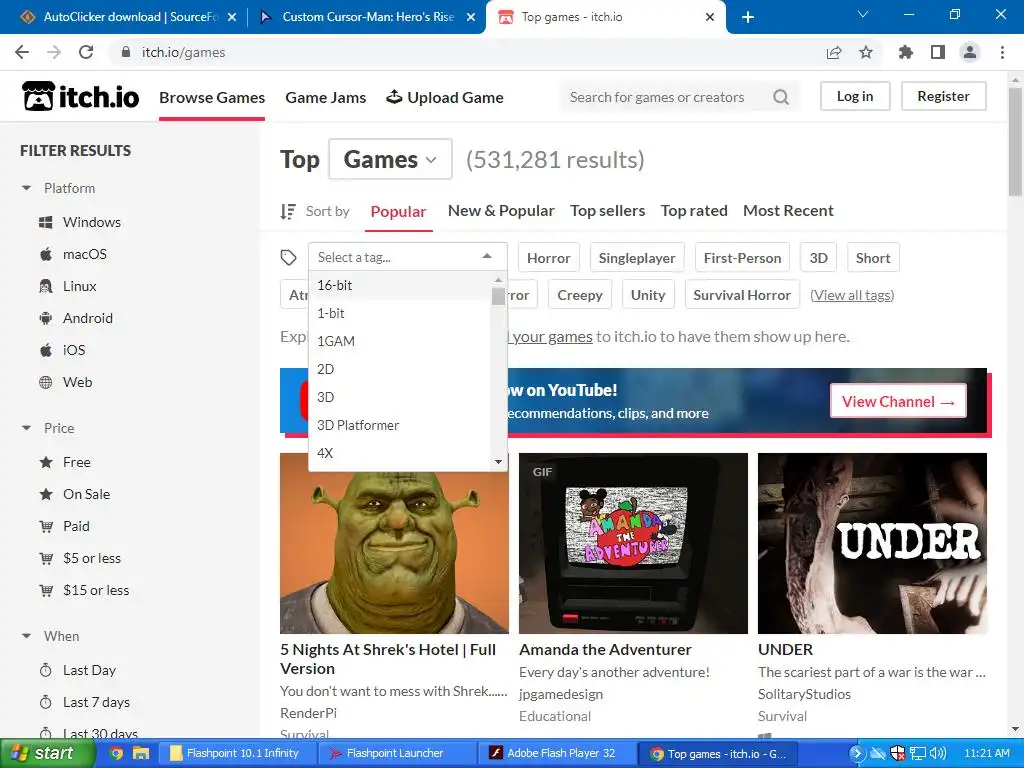Sort by New & Popular
The image size is (1024, 768).
pyautogui.click(x=501, y=211)
